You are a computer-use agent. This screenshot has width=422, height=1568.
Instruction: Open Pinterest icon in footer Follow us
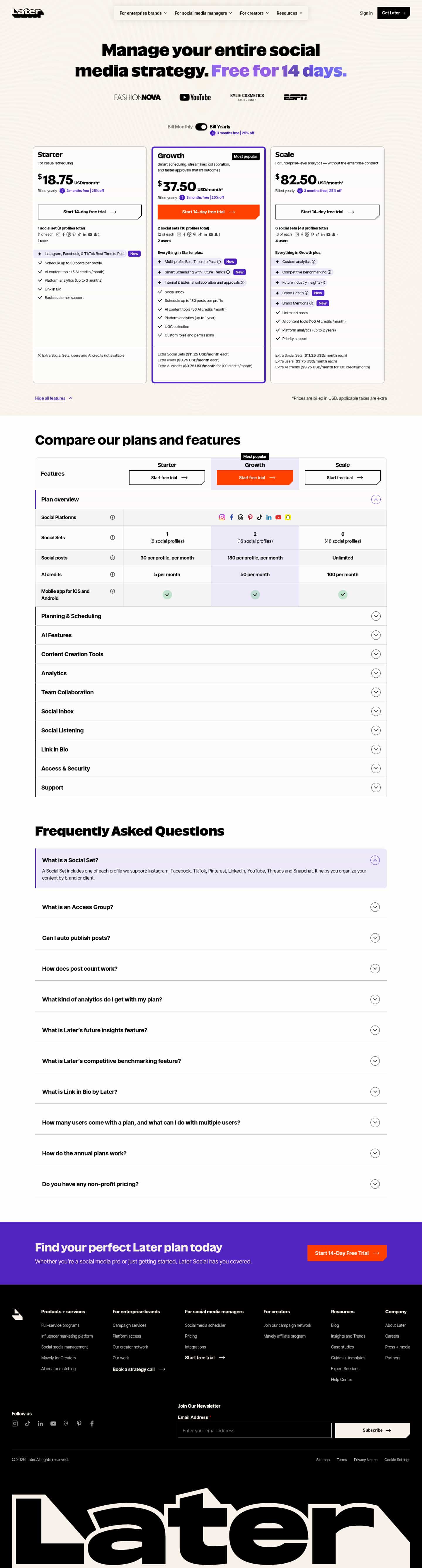click(79, 1423)
